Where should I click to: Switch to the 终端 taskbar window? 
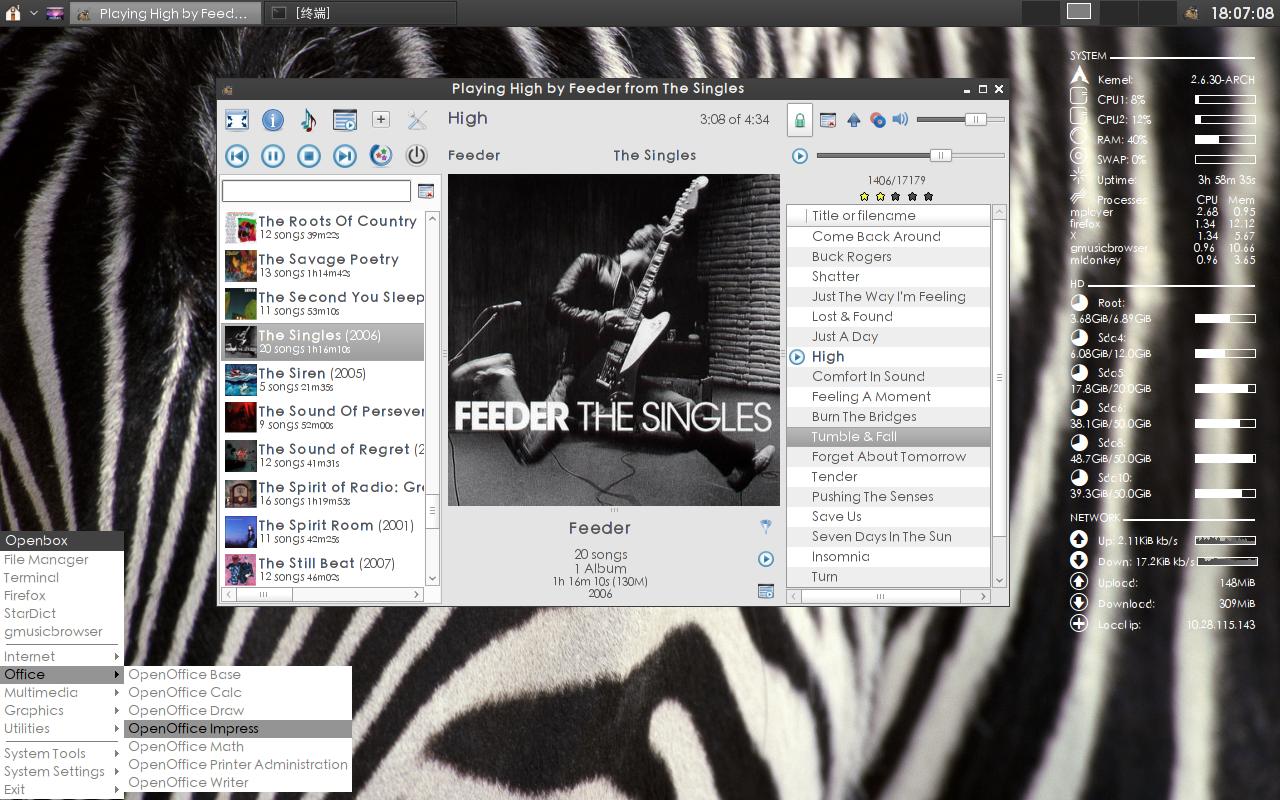pyautogui.click(x=361, y=13)
